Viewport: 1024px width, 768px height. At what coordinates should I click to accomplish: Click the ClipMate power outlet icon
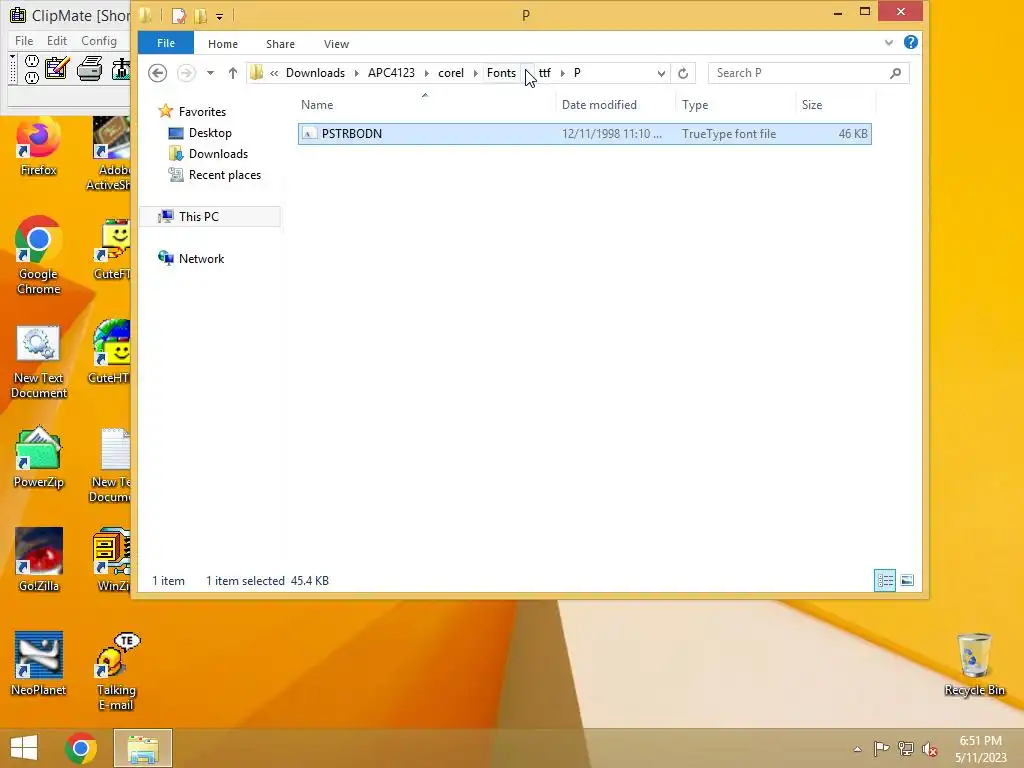[x=31, y=69]
